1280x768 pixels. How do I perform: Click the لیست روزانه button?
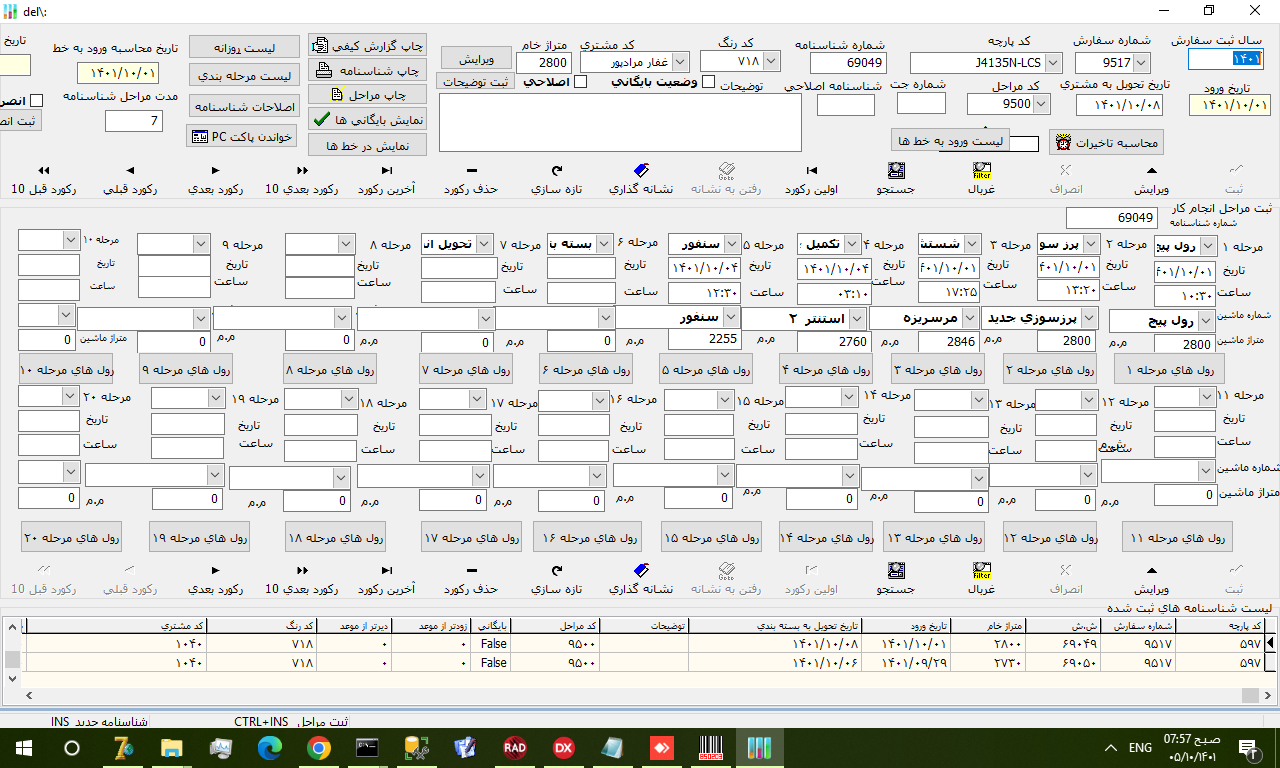coord(244,47)
